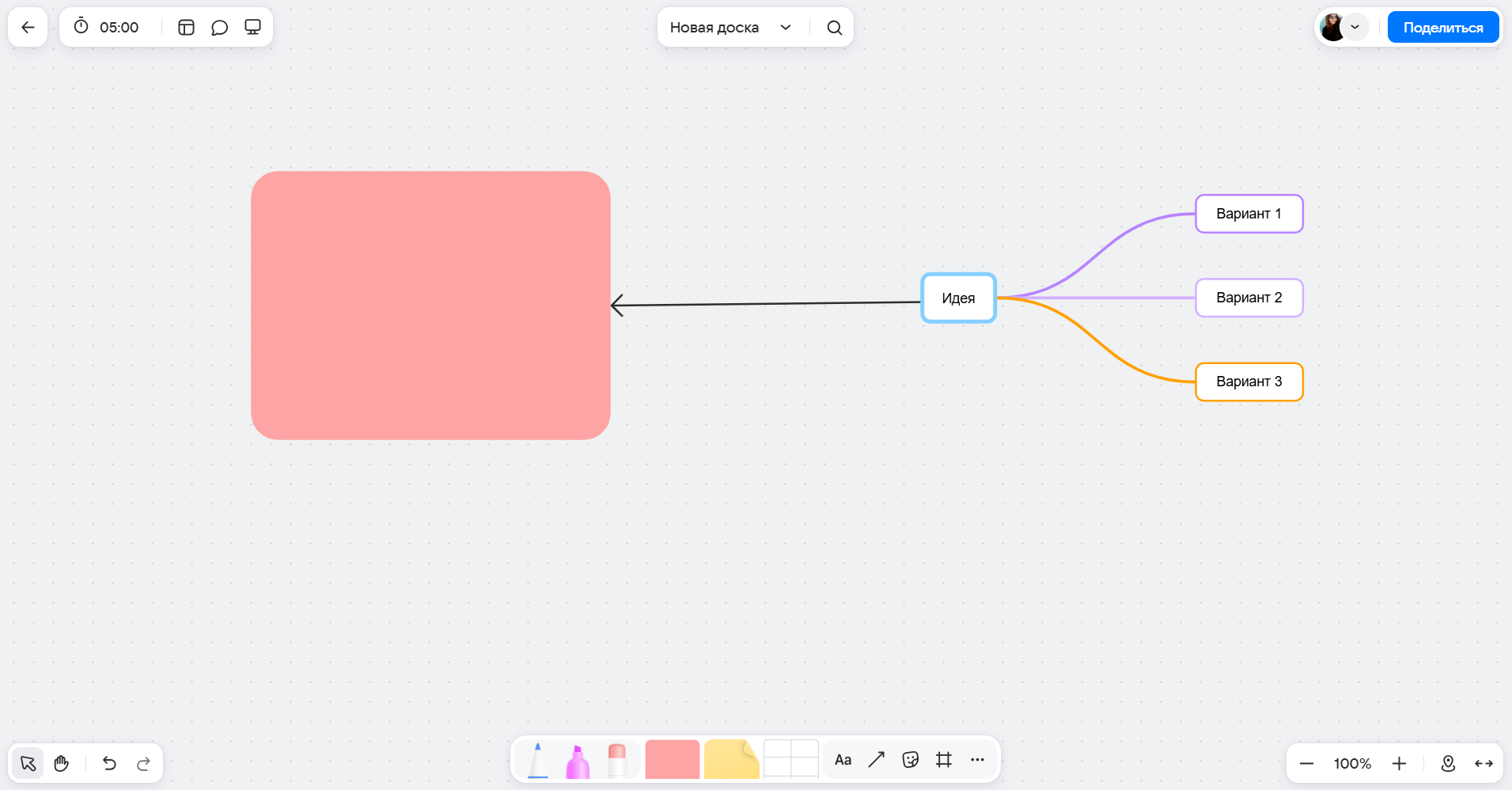Select the Вариант 2 node
This screenshot has height=790, width=1512.
point(1249,298)
